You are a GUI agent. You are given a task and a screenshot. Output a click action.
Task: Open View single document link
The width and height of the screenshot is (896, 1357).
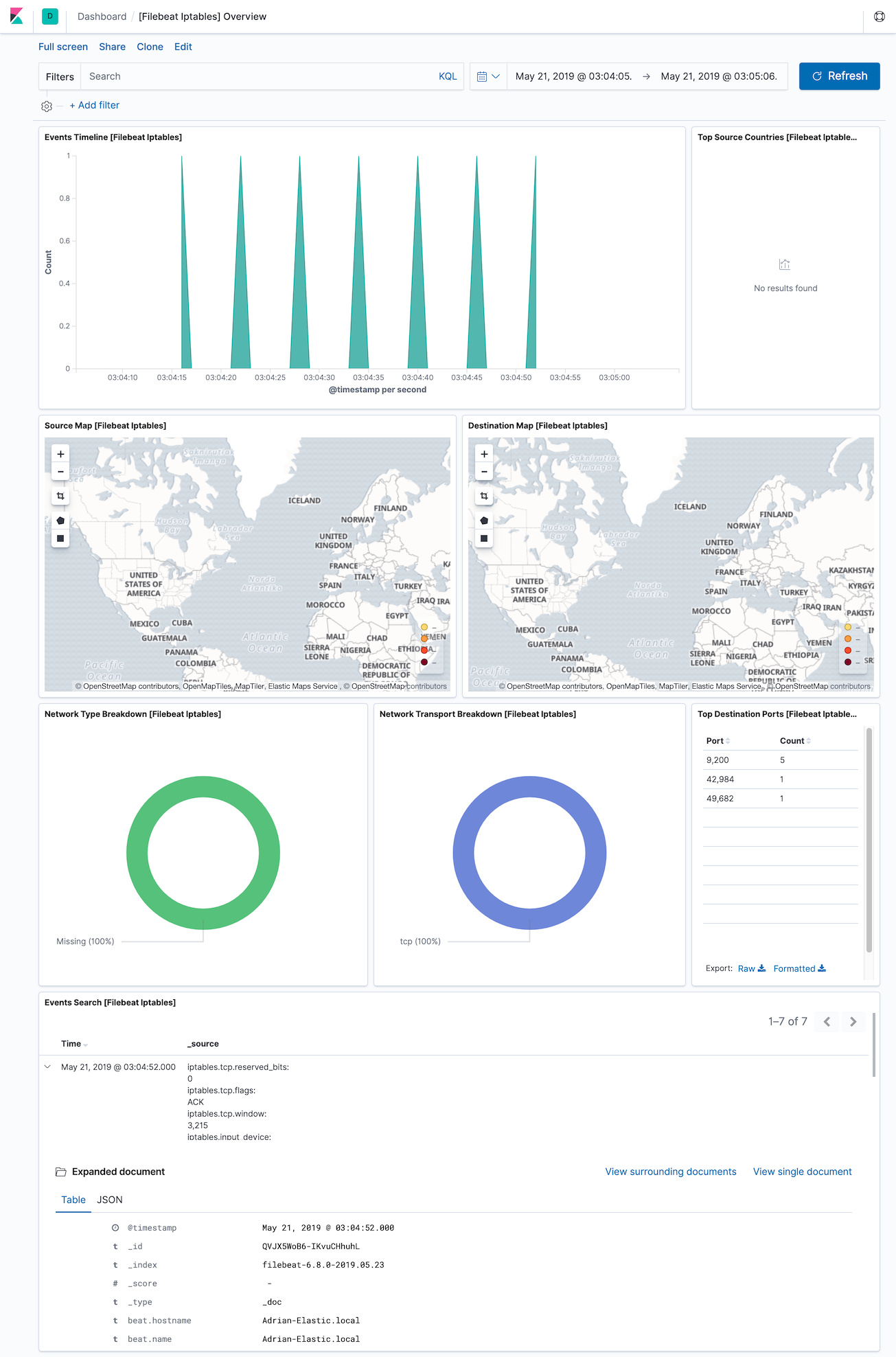point(803,1172)
